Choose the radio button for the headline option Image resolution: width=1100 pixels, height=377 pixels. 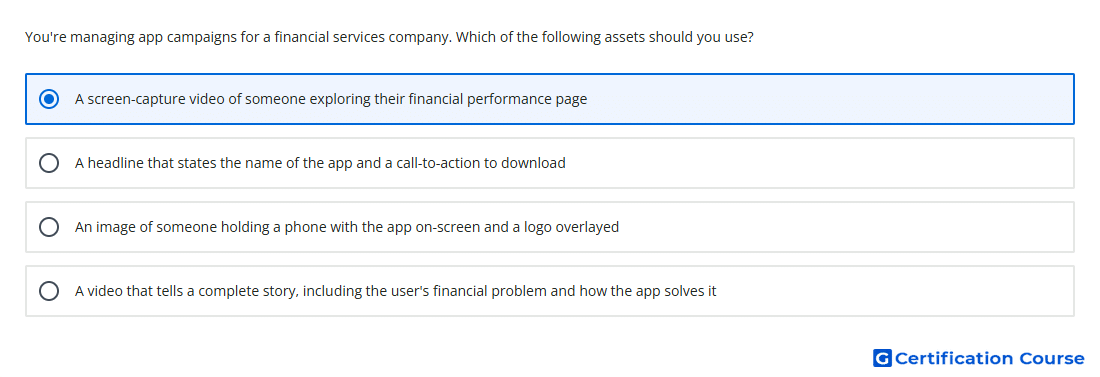[49, 163]
